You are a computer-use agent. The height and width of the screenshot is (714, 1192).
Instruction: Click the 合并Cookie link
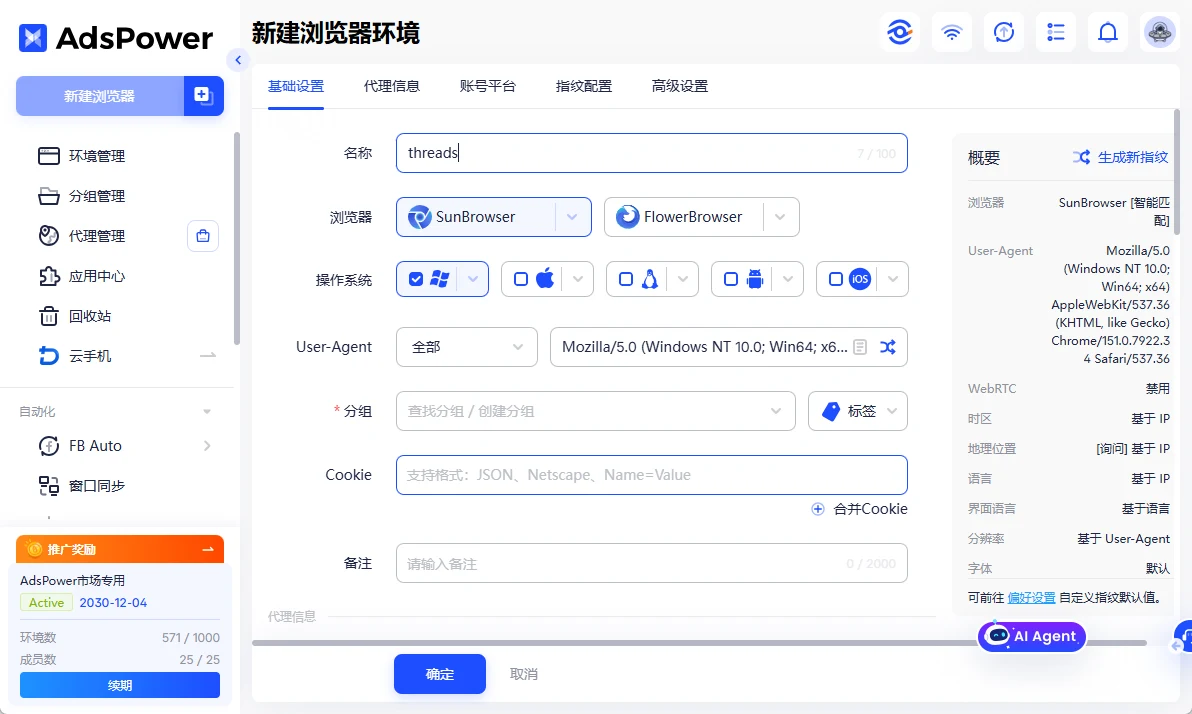pos(859,509)
